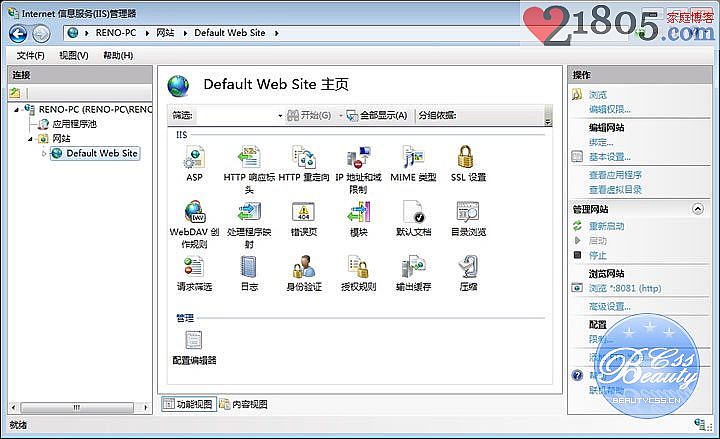Open the 筛选 dropdown arrow

280,116
